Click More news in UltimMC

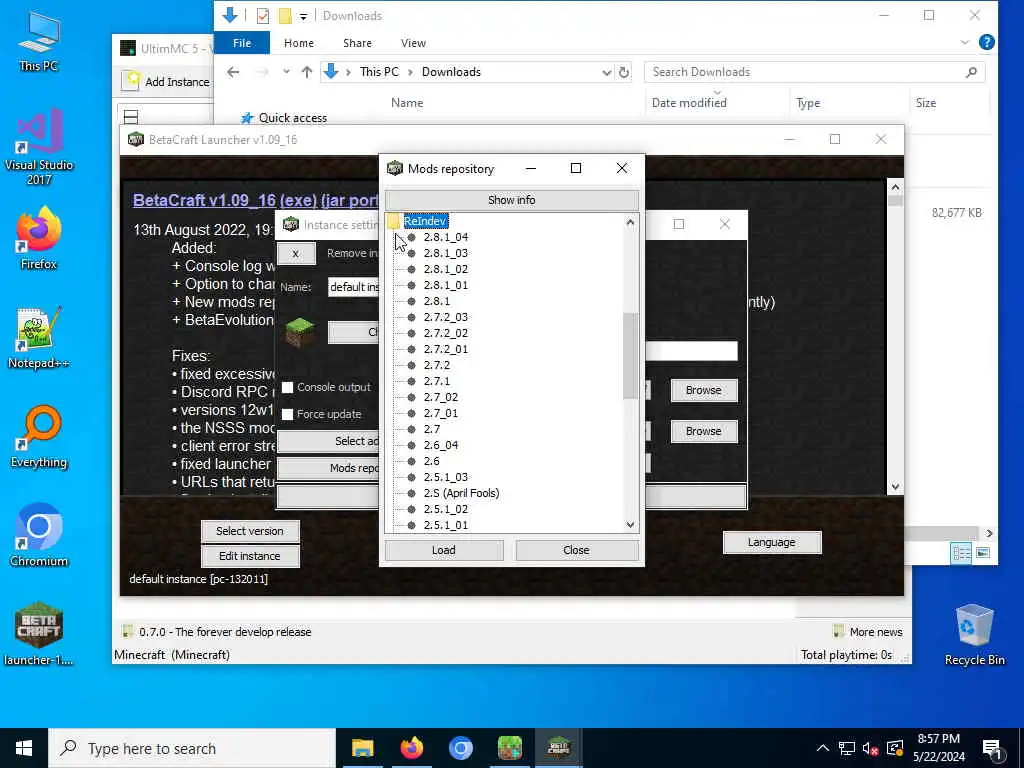pyautogui.click(x=868, y=632)
